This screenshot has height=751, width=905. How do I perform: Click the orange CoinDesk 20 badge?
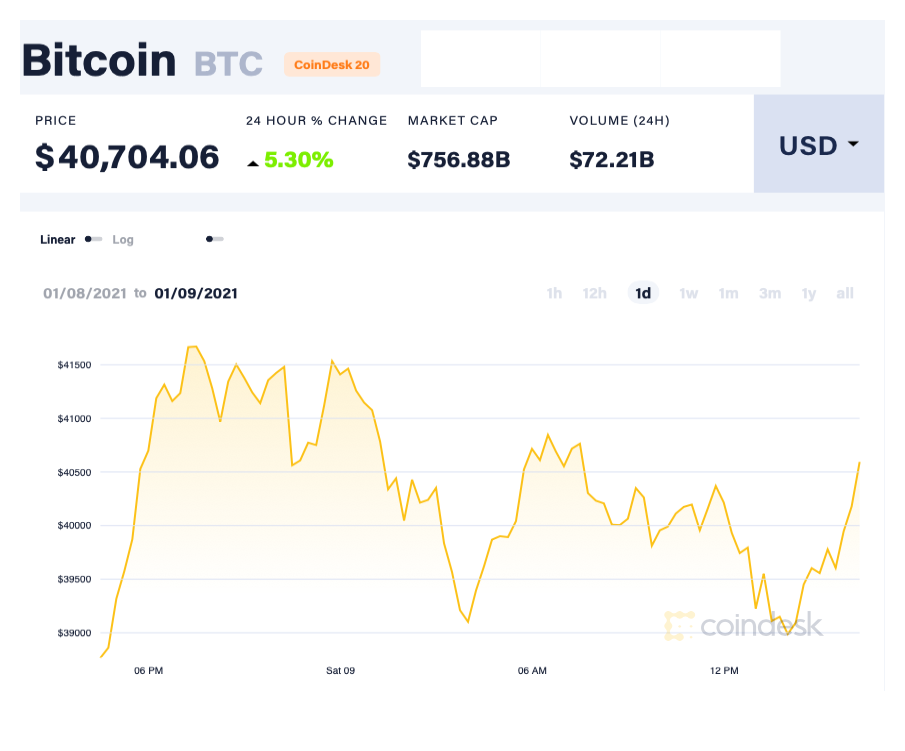pos(332,65)
